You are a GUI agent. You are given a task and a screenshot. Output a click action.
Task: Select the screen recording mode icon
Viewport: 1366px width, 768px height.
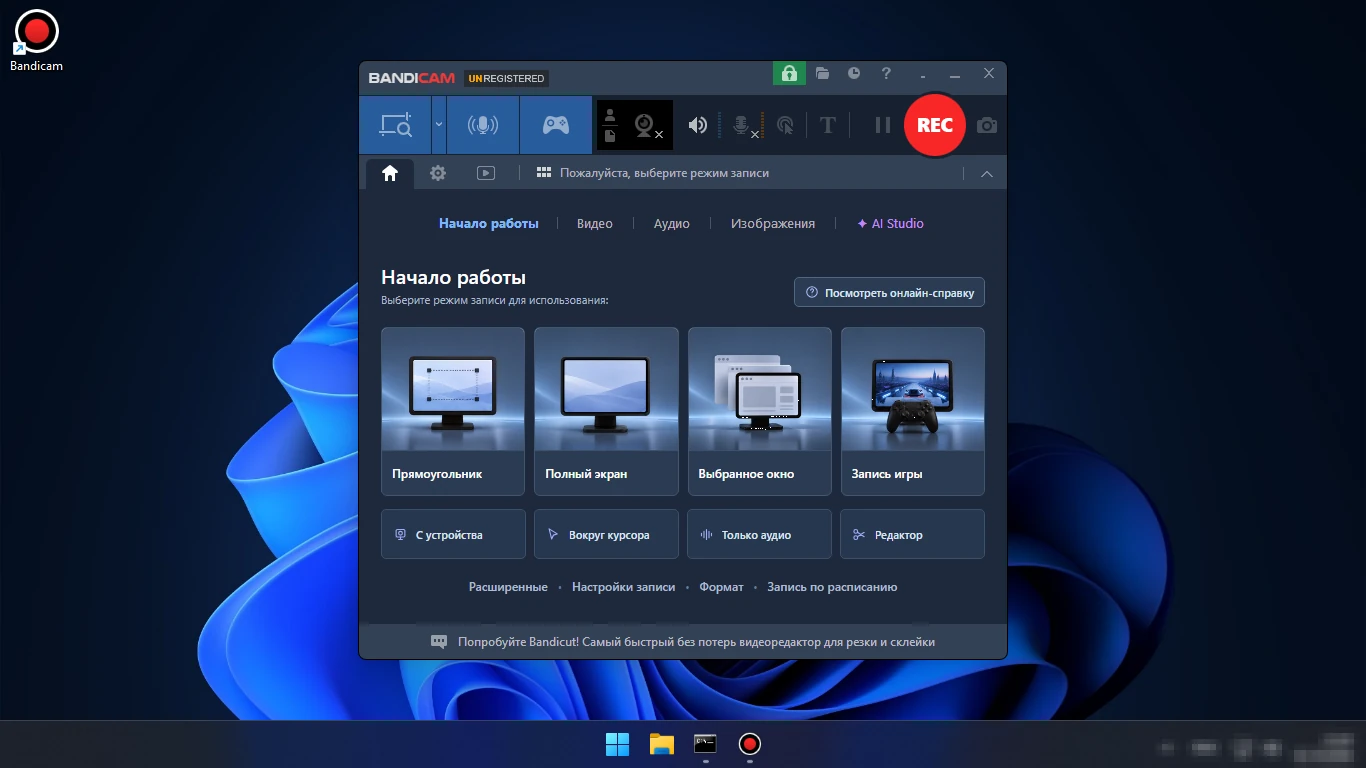pyautogui.click(x=395, y=125)
